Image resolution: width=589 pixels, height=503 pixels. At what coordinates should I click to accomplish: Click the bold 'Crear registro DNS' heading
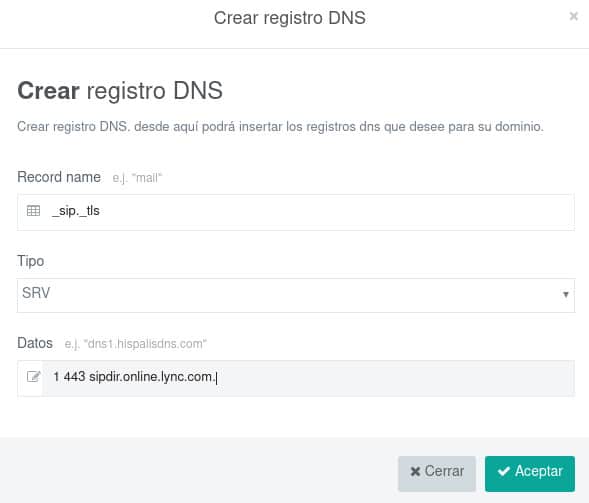(x=120, y=91)
